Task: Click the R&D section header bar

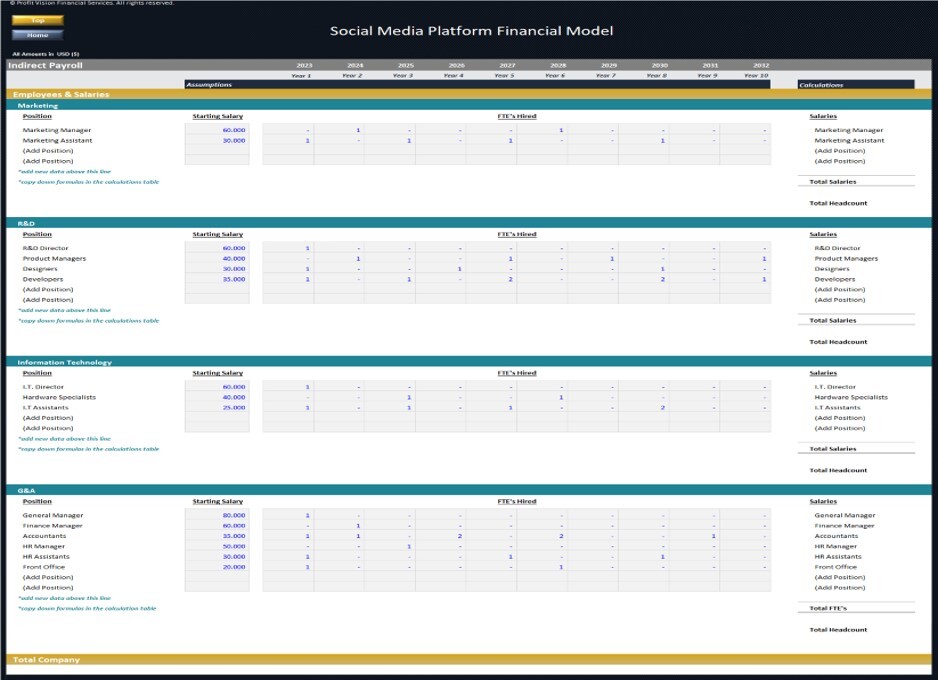Action: (x=469, y=223)
